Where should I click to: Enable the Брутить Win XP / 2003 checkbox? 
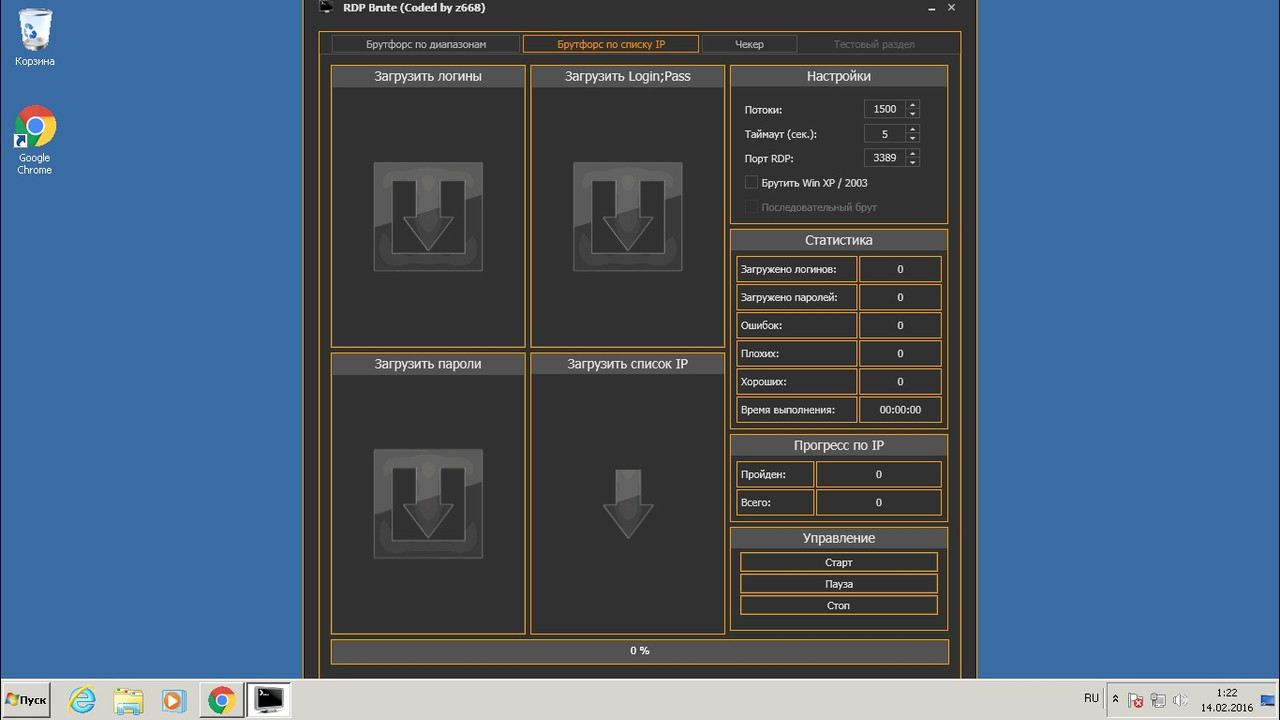[x=752, y=183]
